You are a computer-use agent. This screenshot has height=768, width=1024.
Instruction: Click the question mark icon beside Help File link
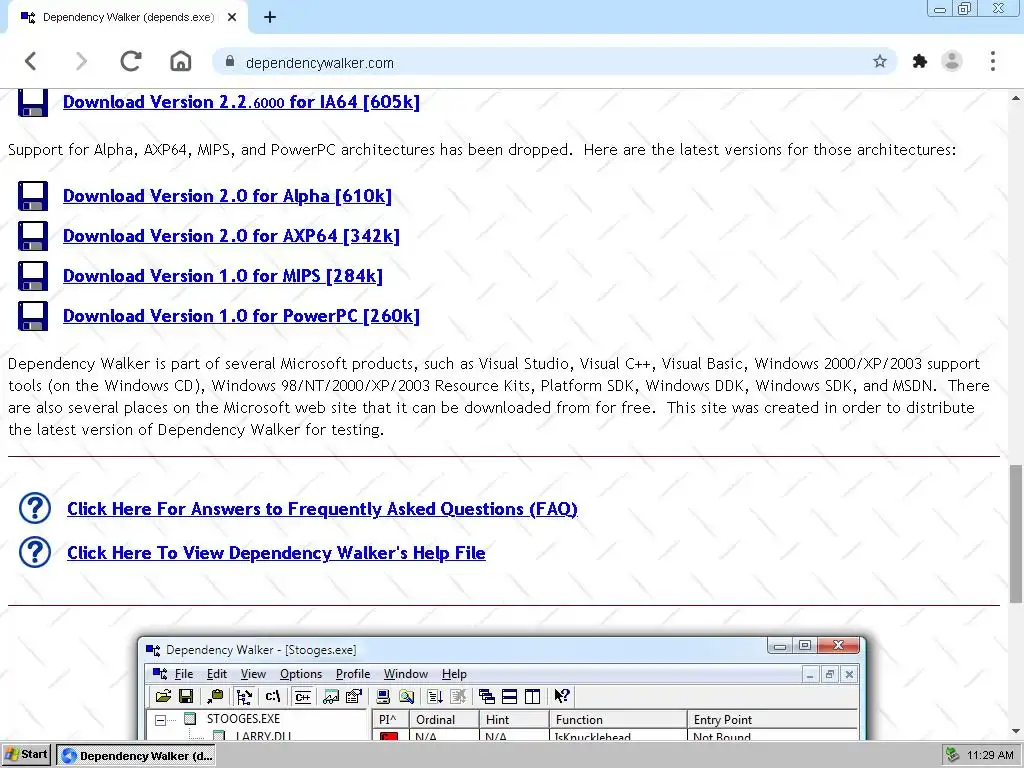[x=35, y=552]
